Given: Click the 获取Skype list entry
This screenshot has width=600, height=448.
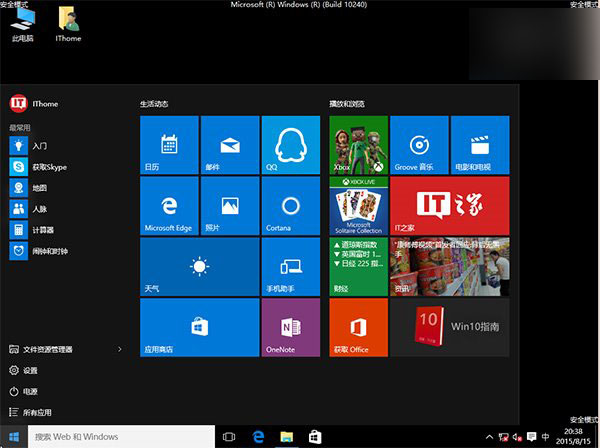Looking at the screenshot, I should pos(48,167).
